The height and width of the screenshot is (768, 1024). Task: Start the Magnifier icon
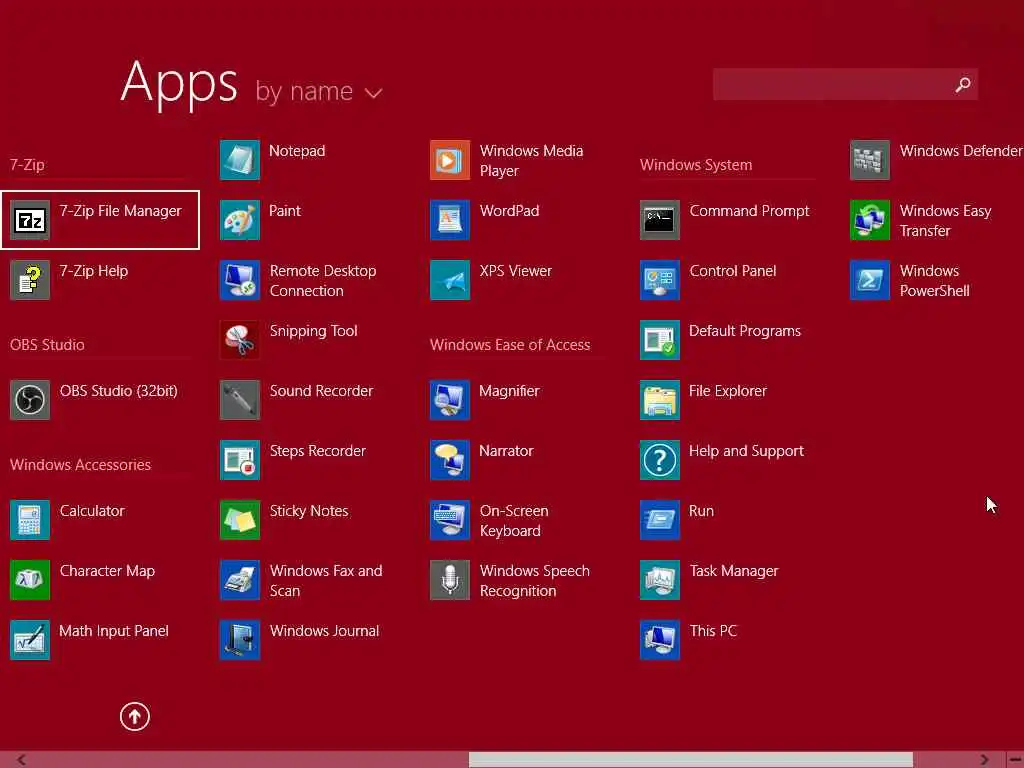[x=450, y=400]
